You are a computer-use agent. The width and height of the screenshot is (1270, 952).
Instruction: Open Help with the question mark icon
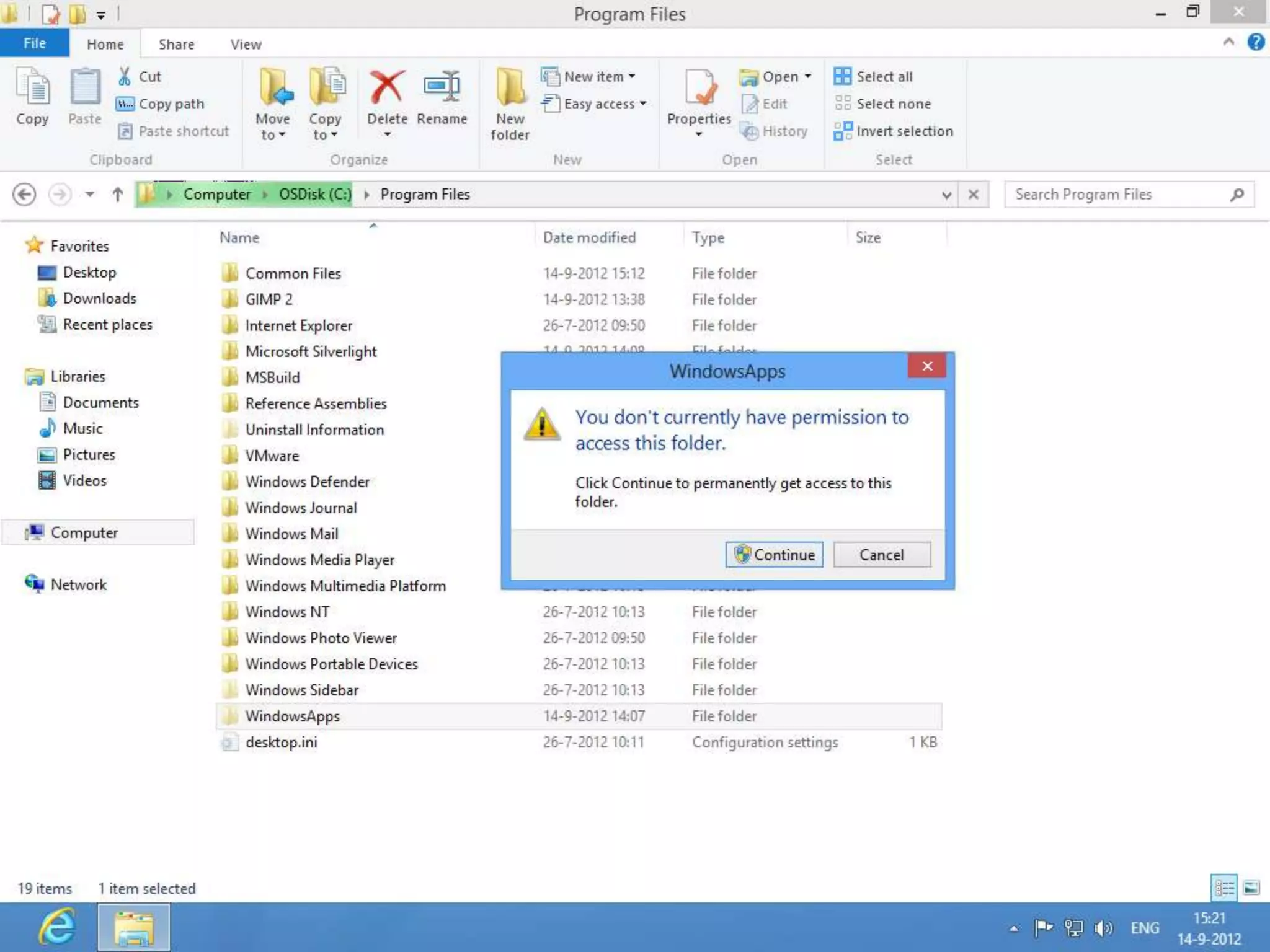coord(1256,42)
